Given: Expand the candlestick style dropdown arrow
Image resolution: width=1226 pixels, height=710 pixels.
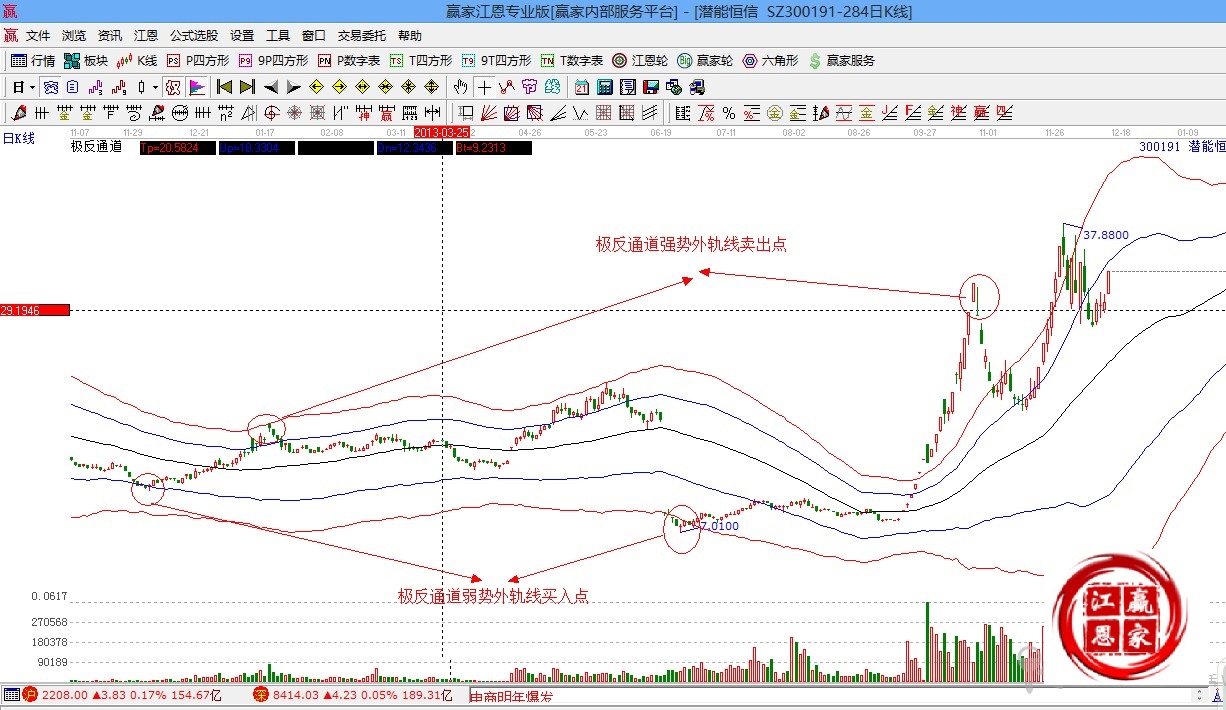Looking at the screenshot, I should (154, 87).
